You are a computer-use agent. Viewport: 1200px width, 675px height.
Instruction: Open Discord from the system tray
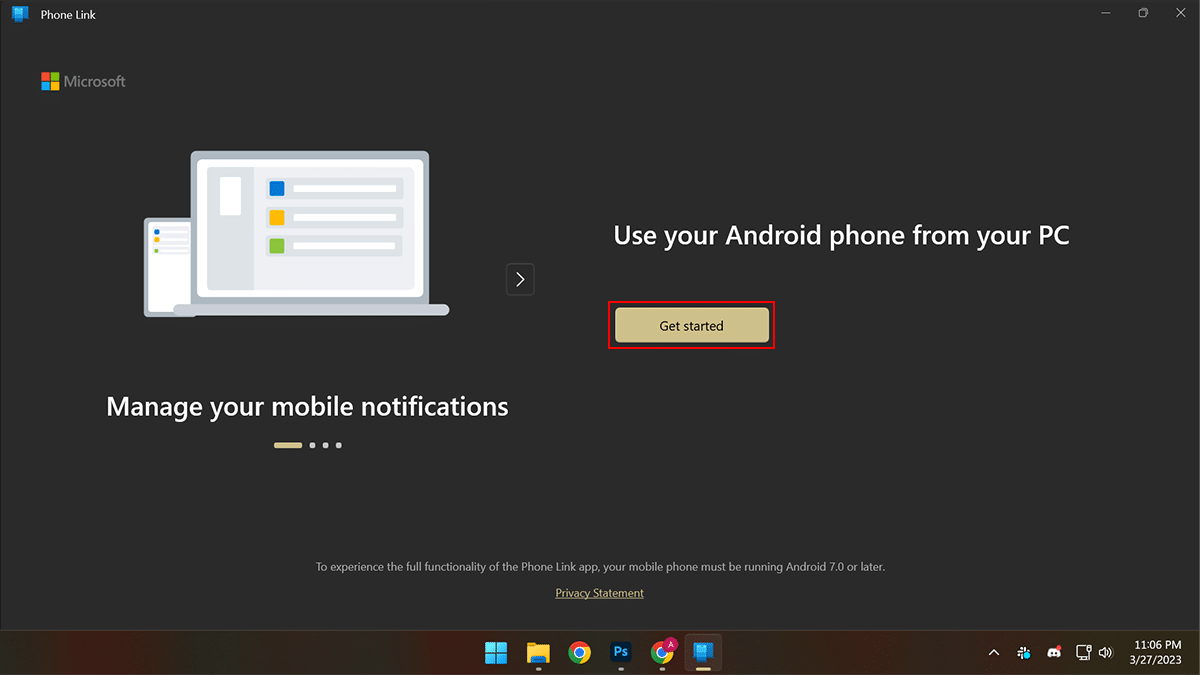[1053, 653]
